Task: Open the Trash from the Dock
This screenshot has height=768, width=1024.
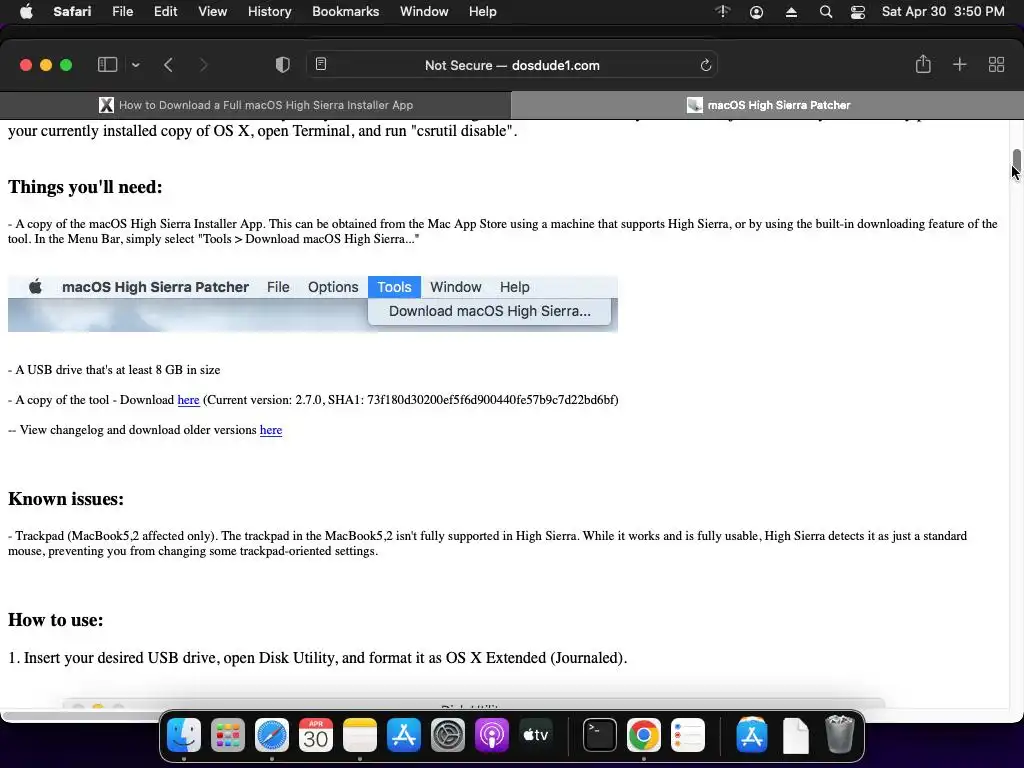Action: point(840,735)
